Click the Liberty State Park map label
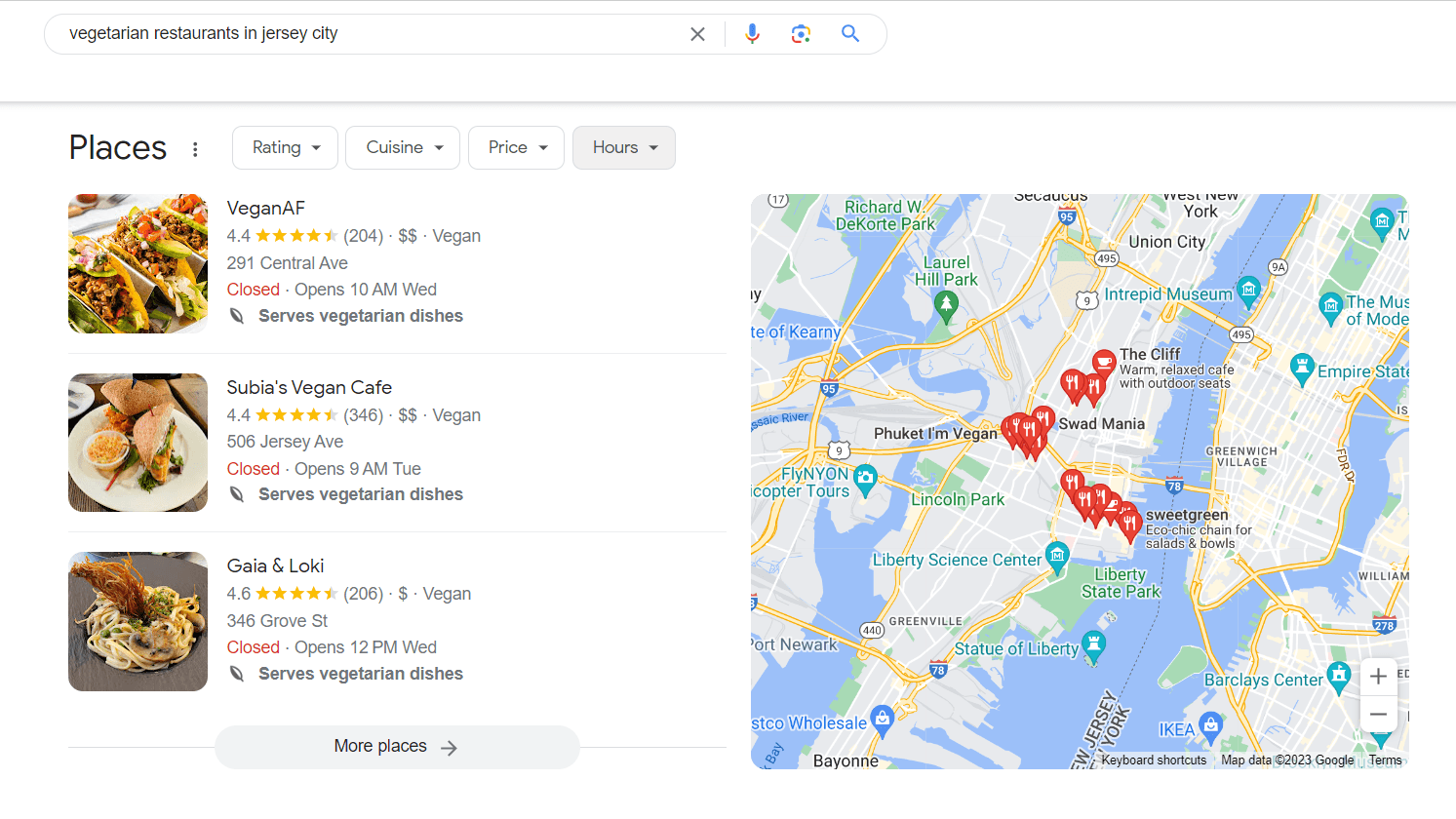This screenshot has width=1456, height=819. [x=1121, y=583]
